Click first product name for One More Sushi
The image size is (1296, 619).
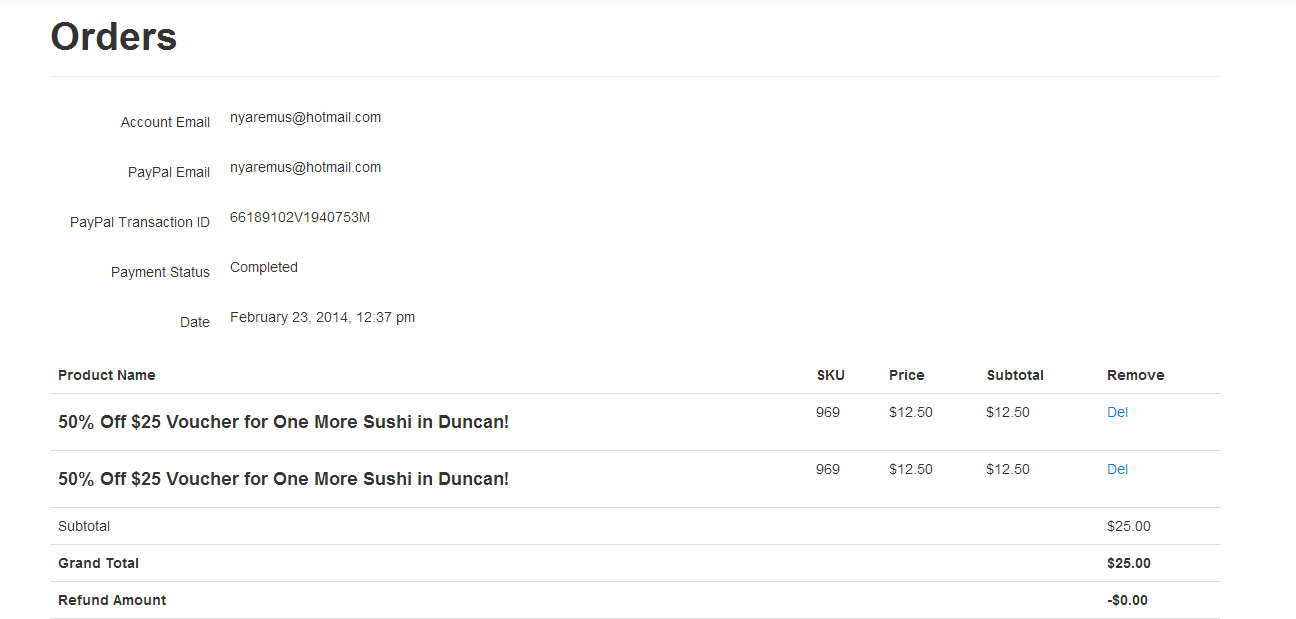284,422
